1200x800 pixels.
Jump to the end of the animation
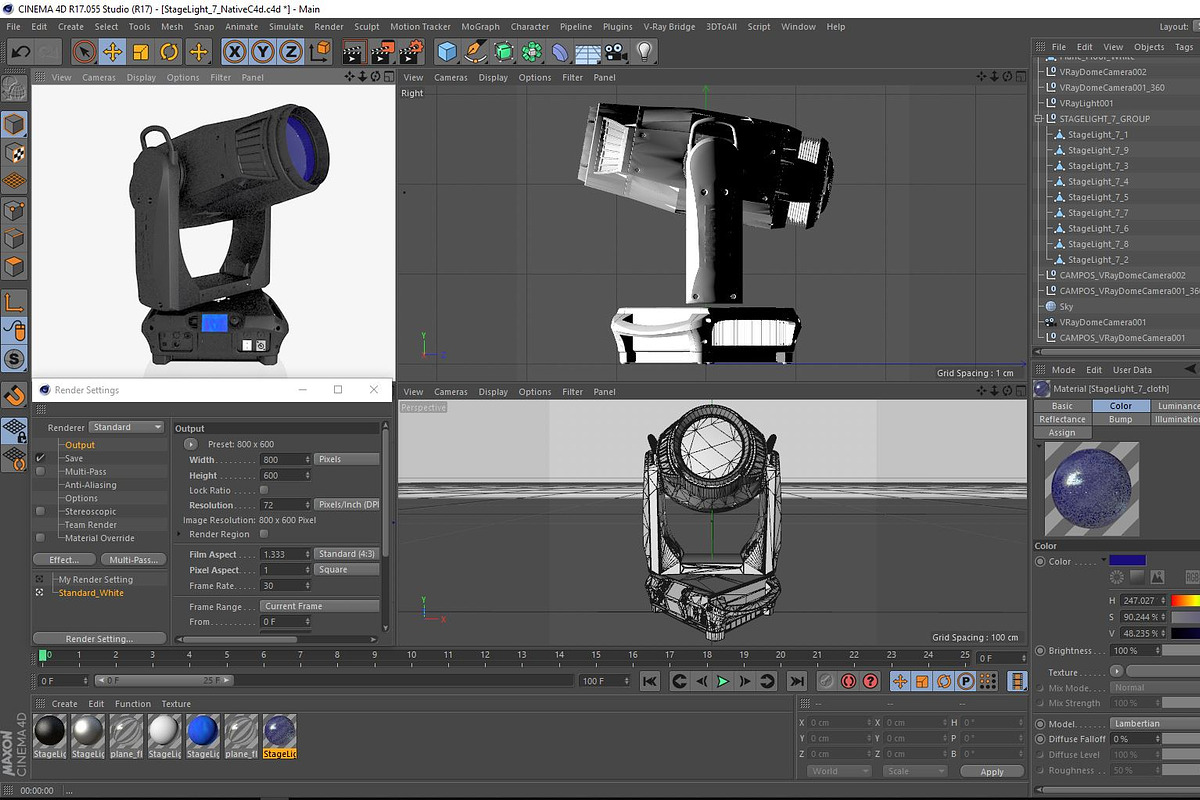pyautogui.click(x=796, y=681)
